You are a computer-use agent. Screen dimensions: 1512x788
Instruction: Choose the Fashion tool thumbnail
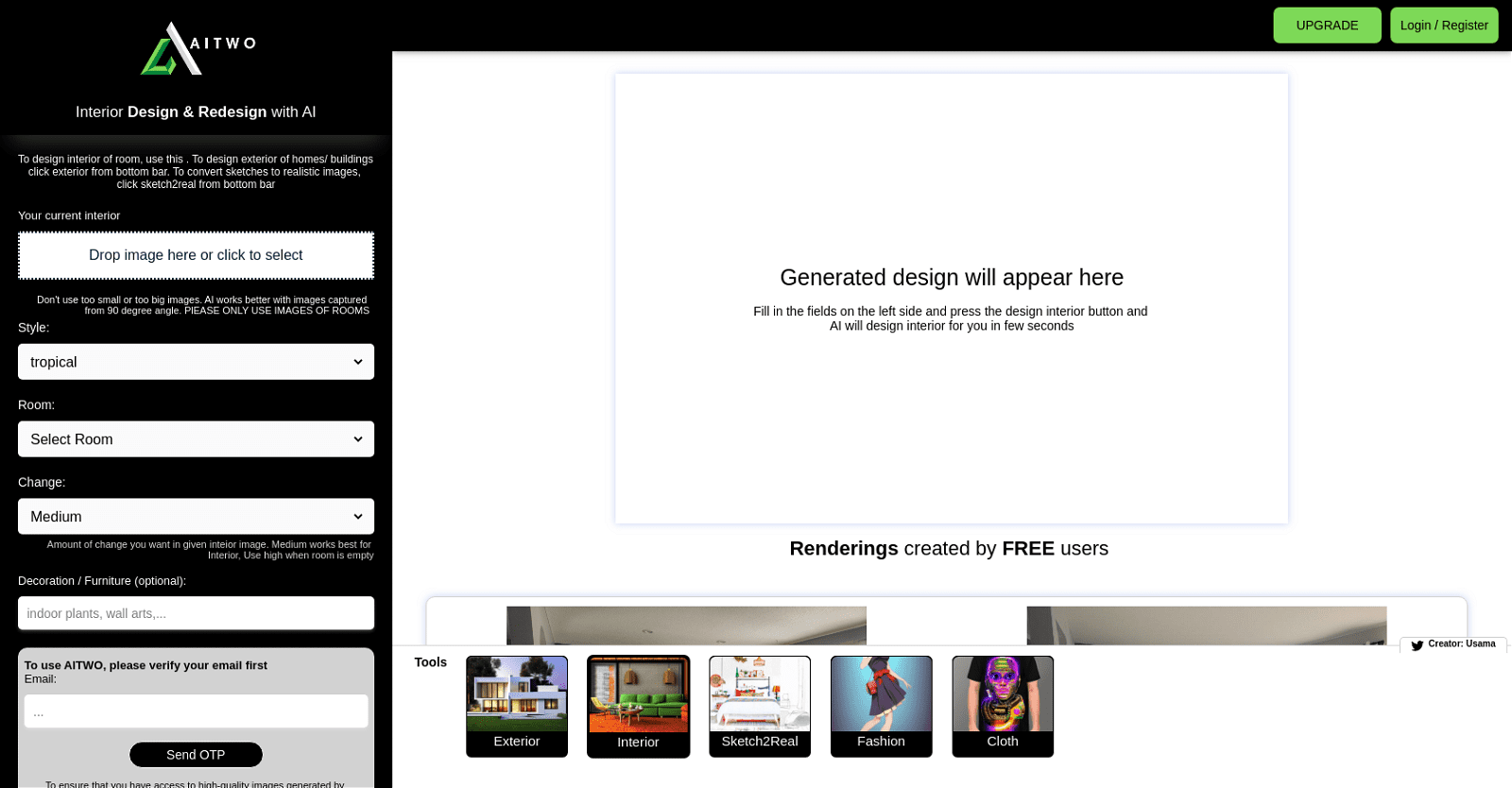(881, 705)
